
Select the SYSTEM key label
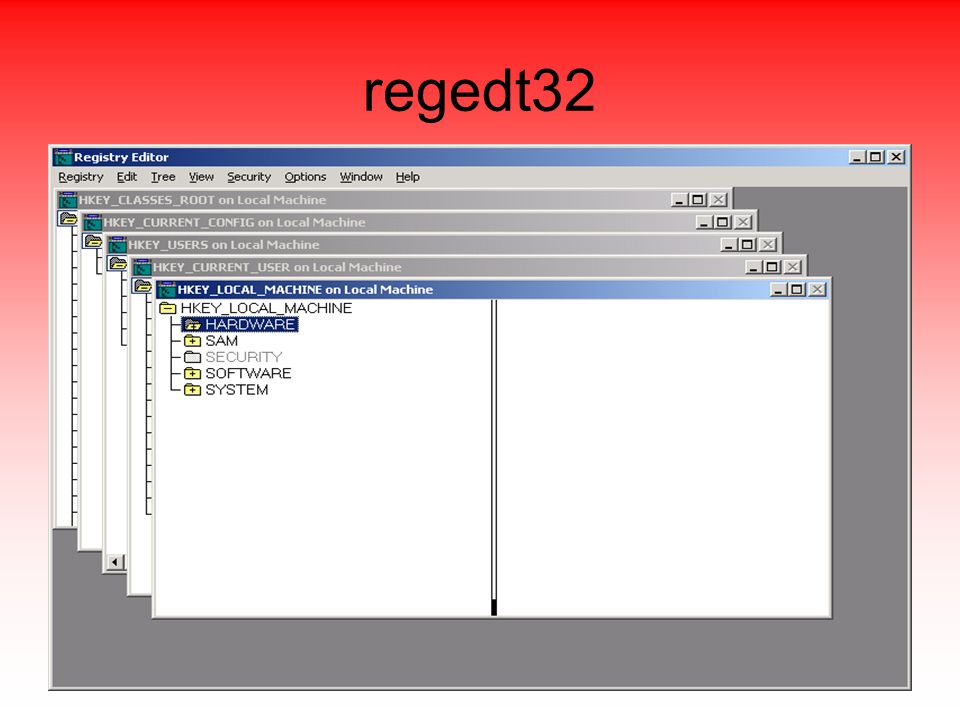coord(236,390)
